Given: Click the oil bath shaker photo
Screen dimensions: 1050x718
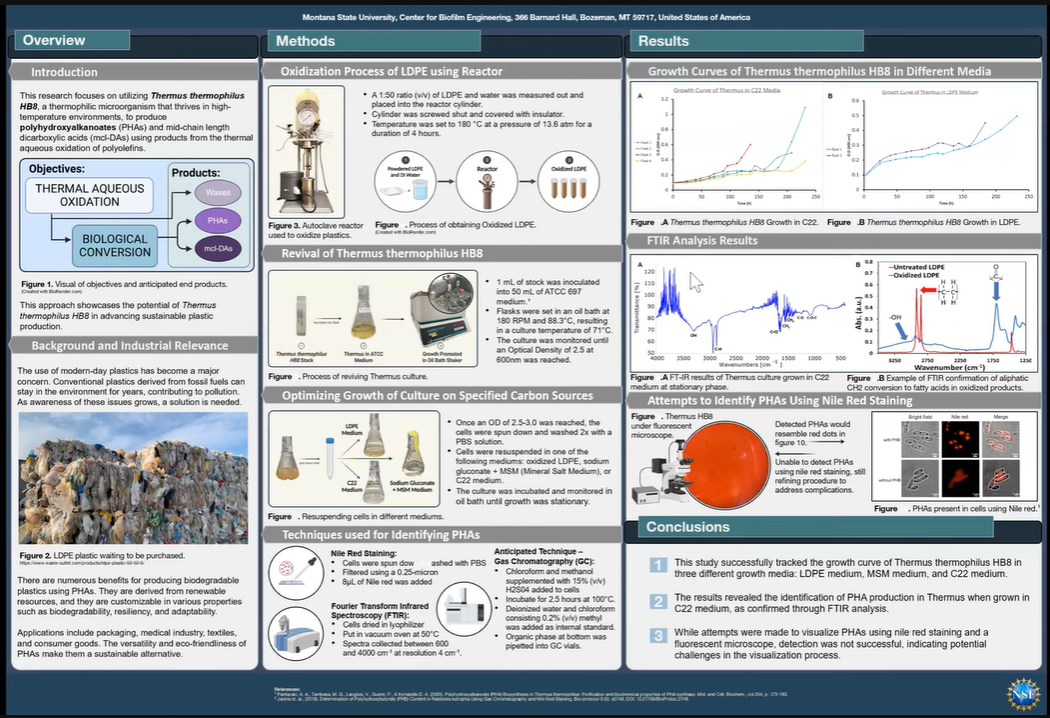Looking at the screenshot, I should (442, 311).
